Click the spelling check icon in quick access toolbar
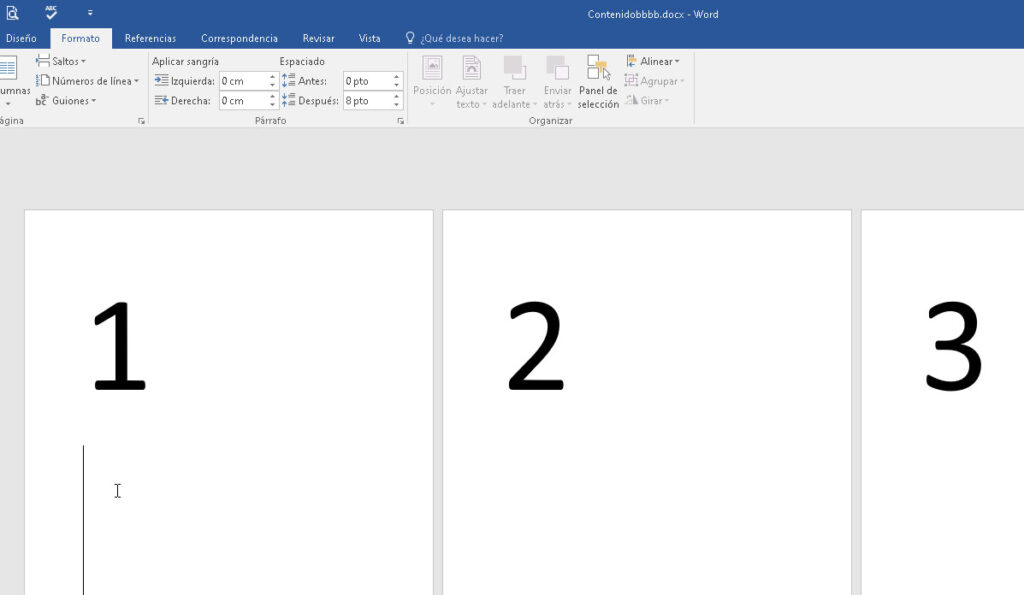 (x=49, y=13)
